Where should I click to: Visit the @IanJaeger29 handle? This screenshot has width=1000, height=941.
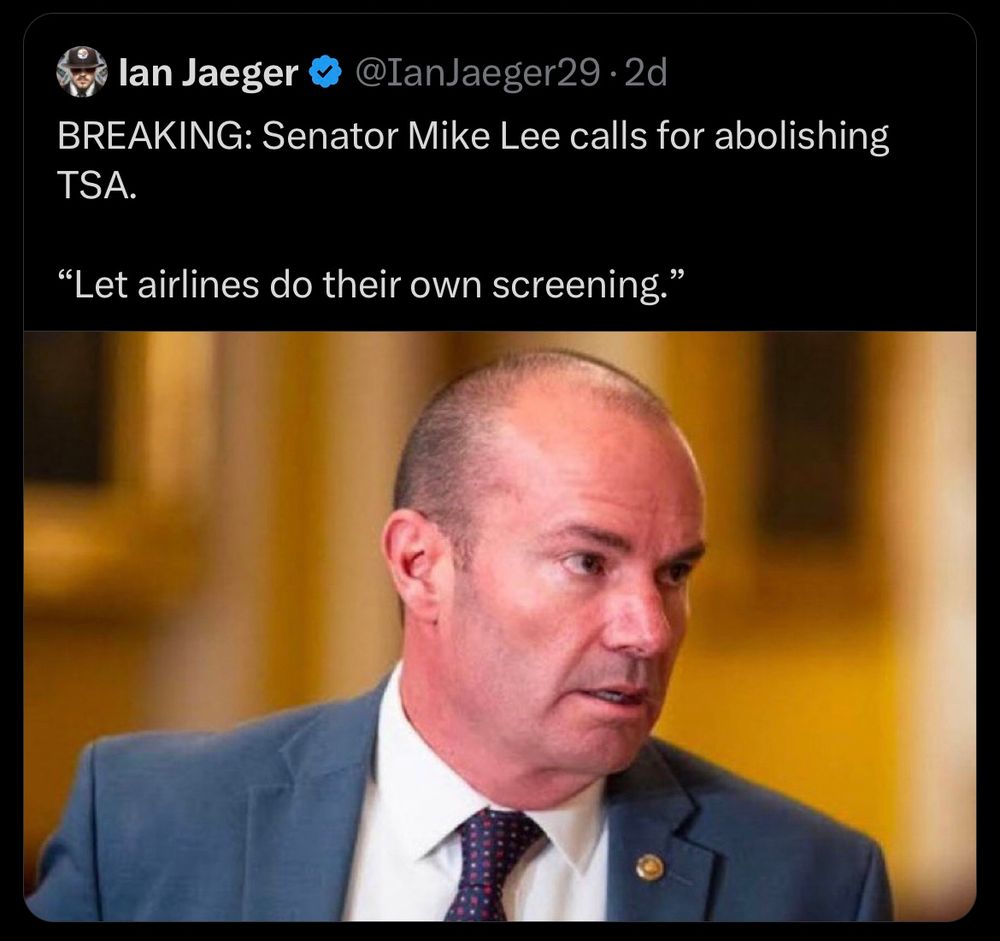pos(476,73)
